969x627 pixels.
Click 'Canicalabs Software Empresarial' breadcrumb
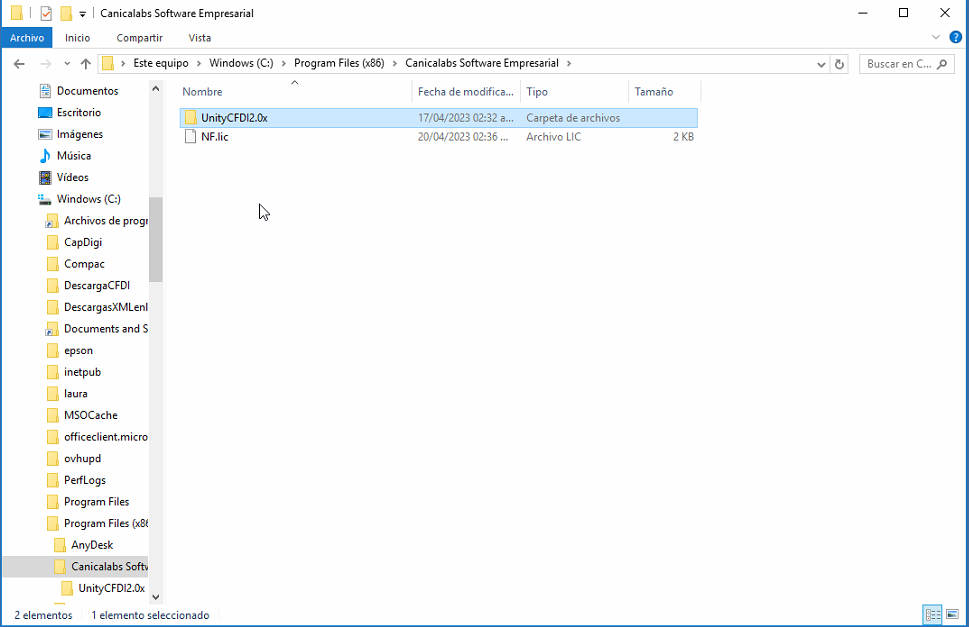[481, 63]
